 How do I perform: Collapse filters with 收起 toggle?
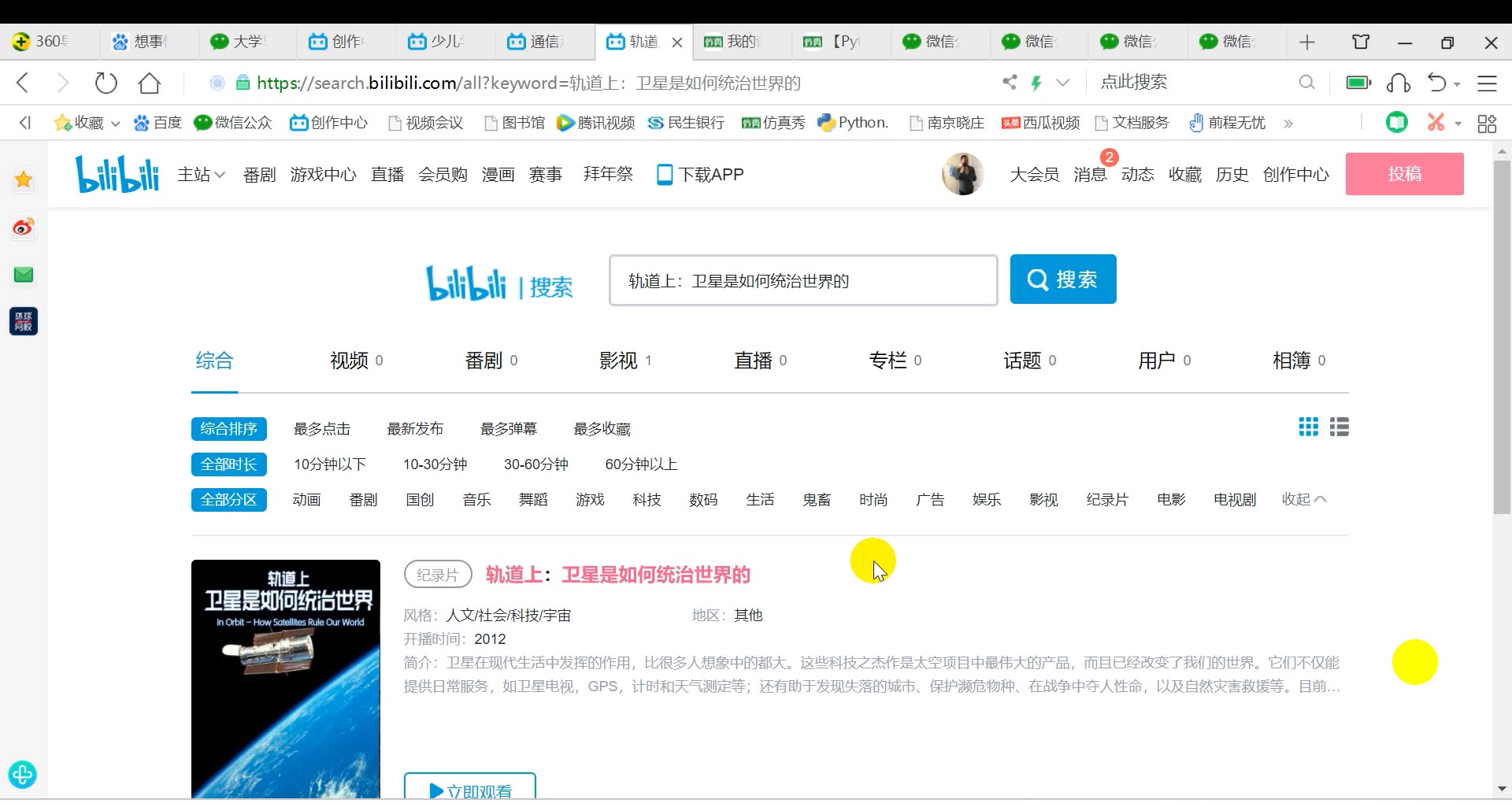[1304, 499]
